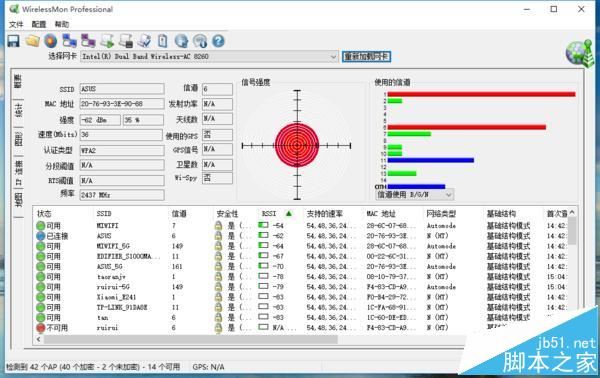Click the globe info toolbar icon

[200, 41]
